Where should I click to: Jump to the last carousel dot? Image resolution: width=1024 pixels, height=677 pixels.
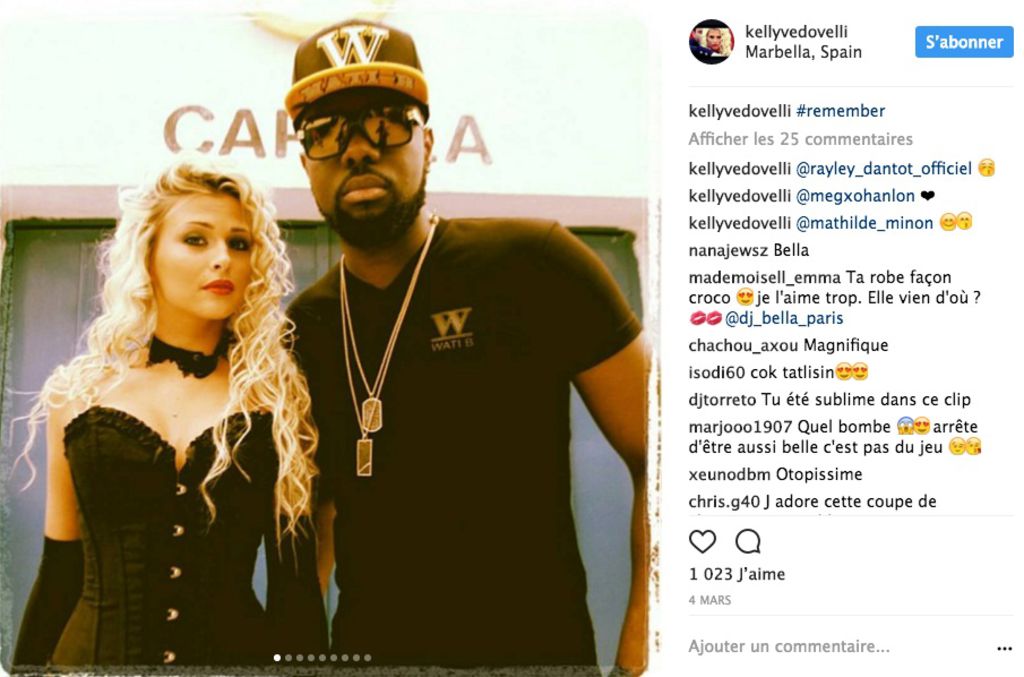coord(368,657)
